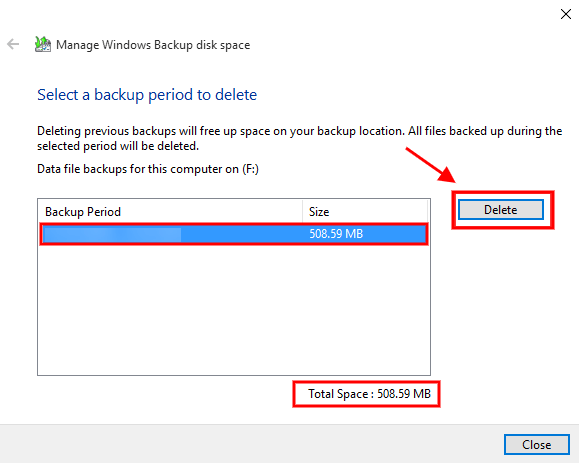Select the 508.59 MB backup period row
The width and height of the screenshot is (579, 463).
234,234
